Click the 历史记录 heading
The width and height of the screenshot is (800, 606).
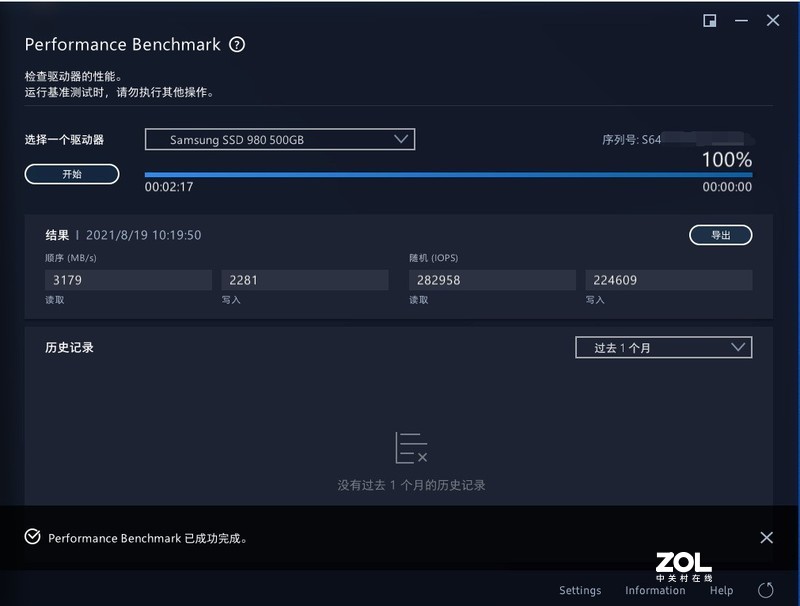point(69,347)
